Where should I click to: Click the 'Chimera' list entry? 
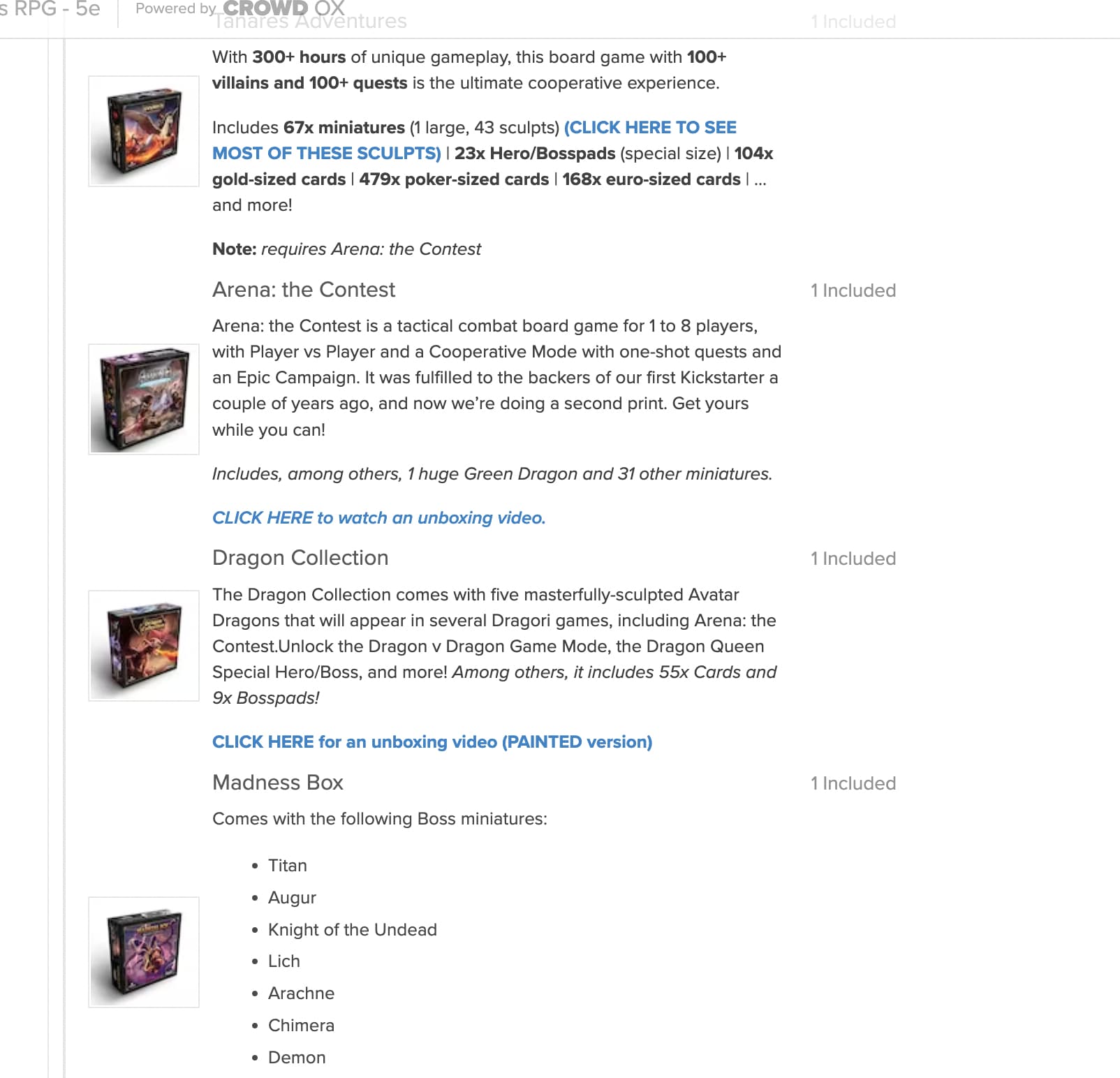(x=302, y=1026)
